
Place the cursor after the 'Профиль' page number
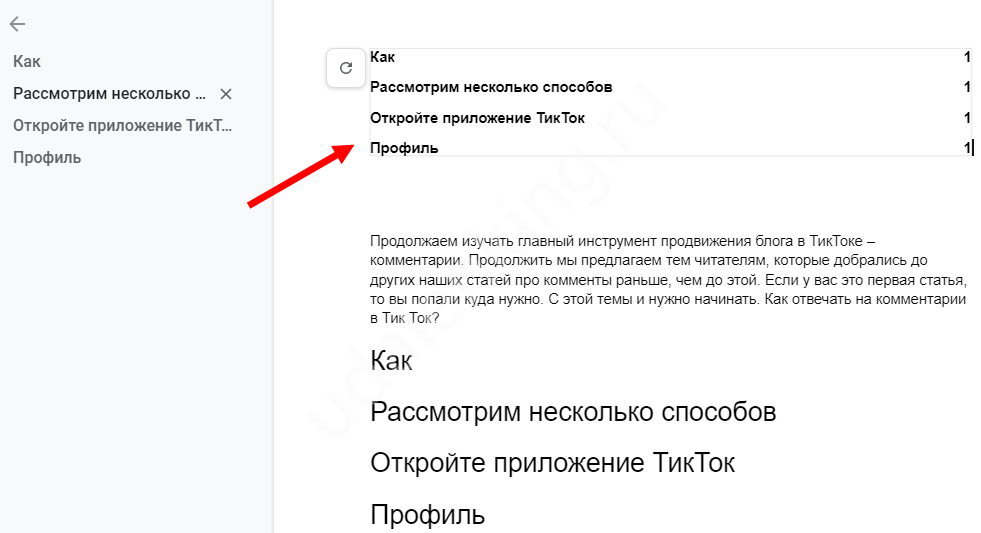pyautogui.click(x=971, y=148)
